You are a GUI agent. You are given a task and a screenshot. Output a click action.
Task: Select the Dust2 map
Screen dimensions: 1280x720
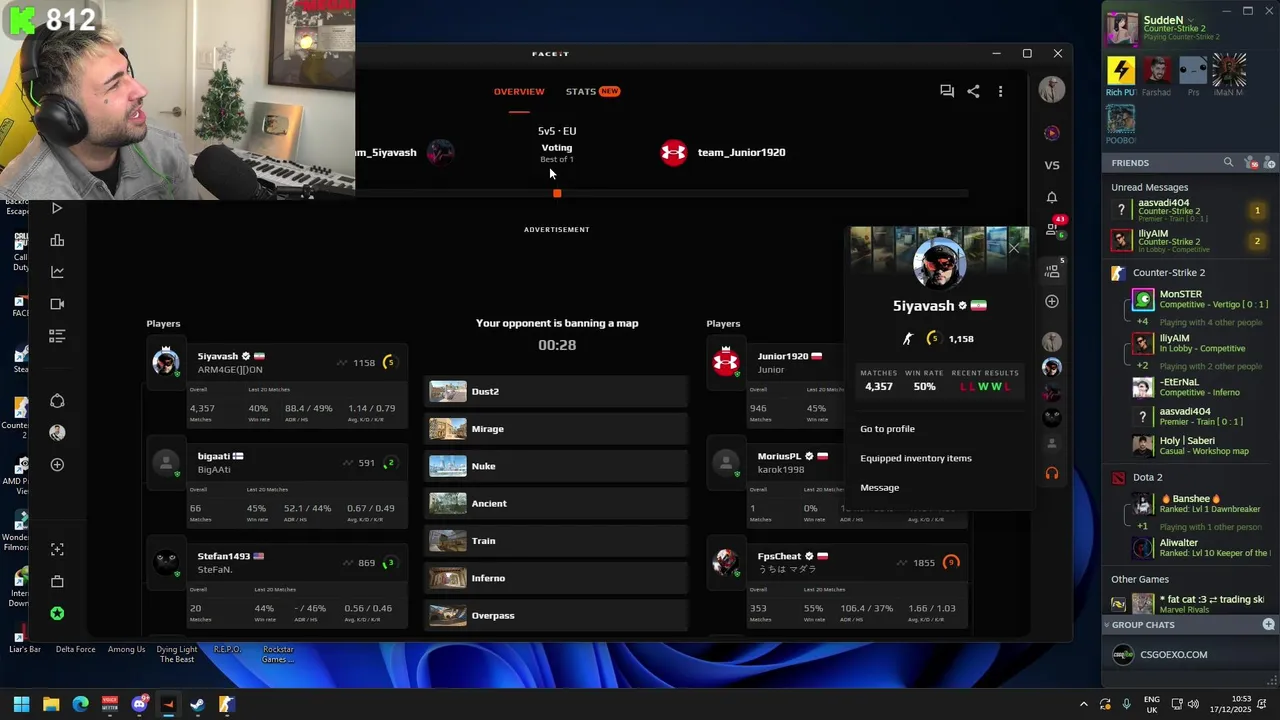[557, 391]
